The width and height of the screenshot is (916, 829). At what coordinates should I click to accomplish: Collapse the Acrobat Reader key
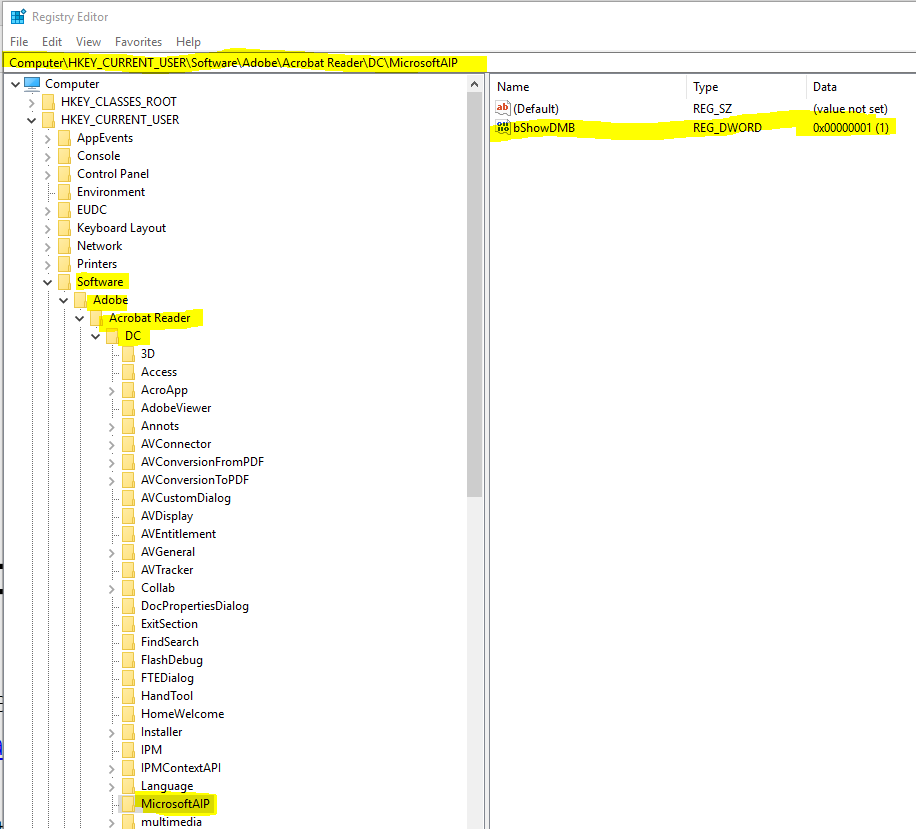click(79, 318)
